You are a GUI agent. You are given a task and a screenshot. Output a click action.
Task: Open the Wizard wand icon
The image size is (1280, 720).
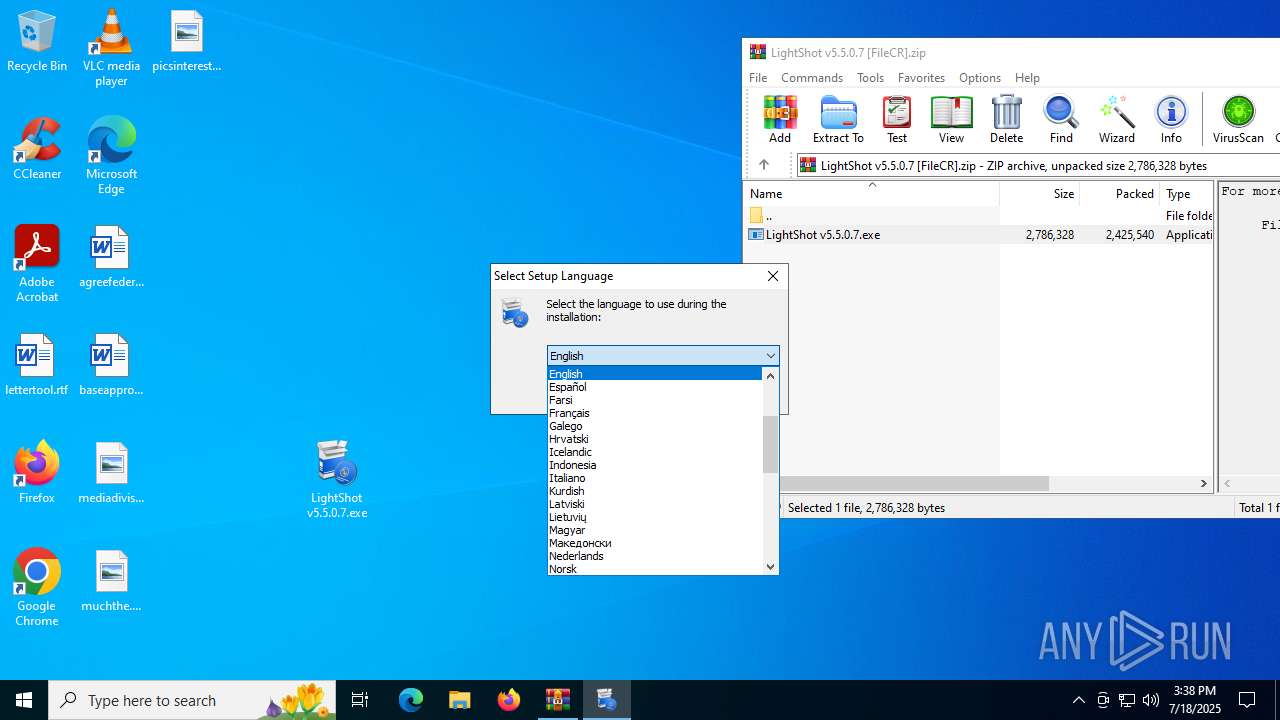(1116, 119)
